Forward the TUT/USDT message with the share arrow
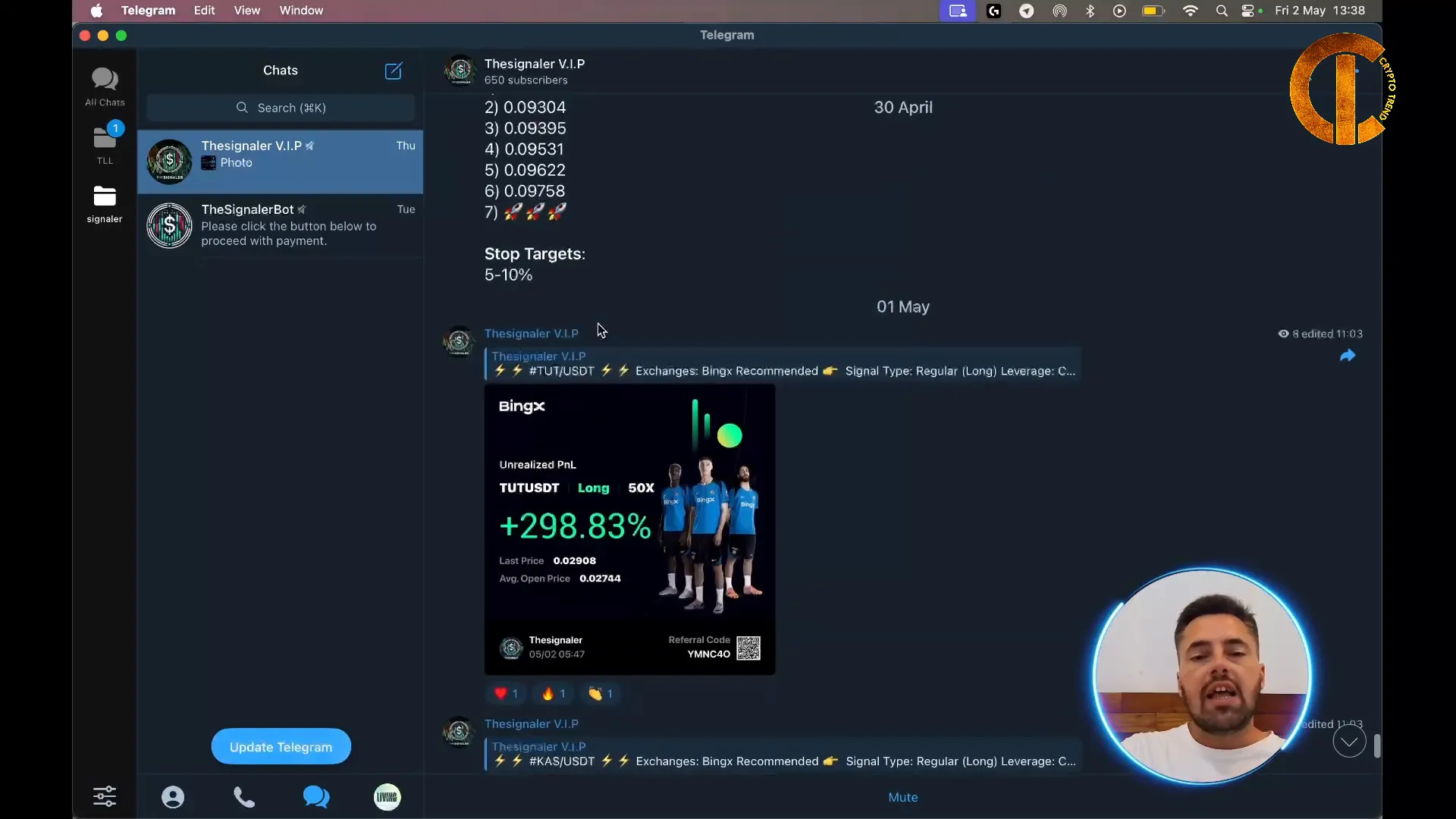The width and height of the screenshot is (1456, 819). pyautogui.click(x=1348, y=356)
